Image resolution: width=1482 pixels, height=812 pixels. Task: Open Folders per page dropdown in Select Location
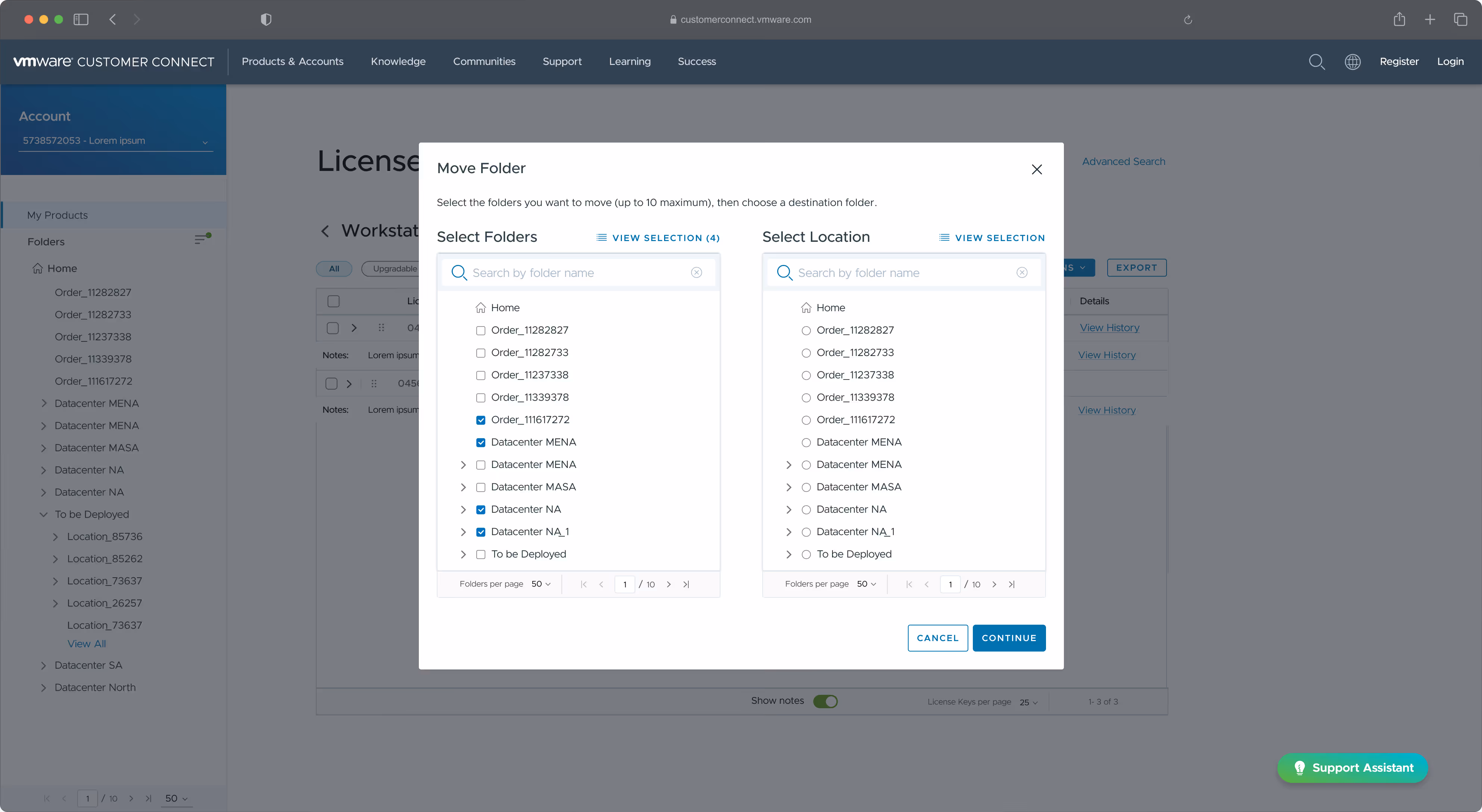866,584
